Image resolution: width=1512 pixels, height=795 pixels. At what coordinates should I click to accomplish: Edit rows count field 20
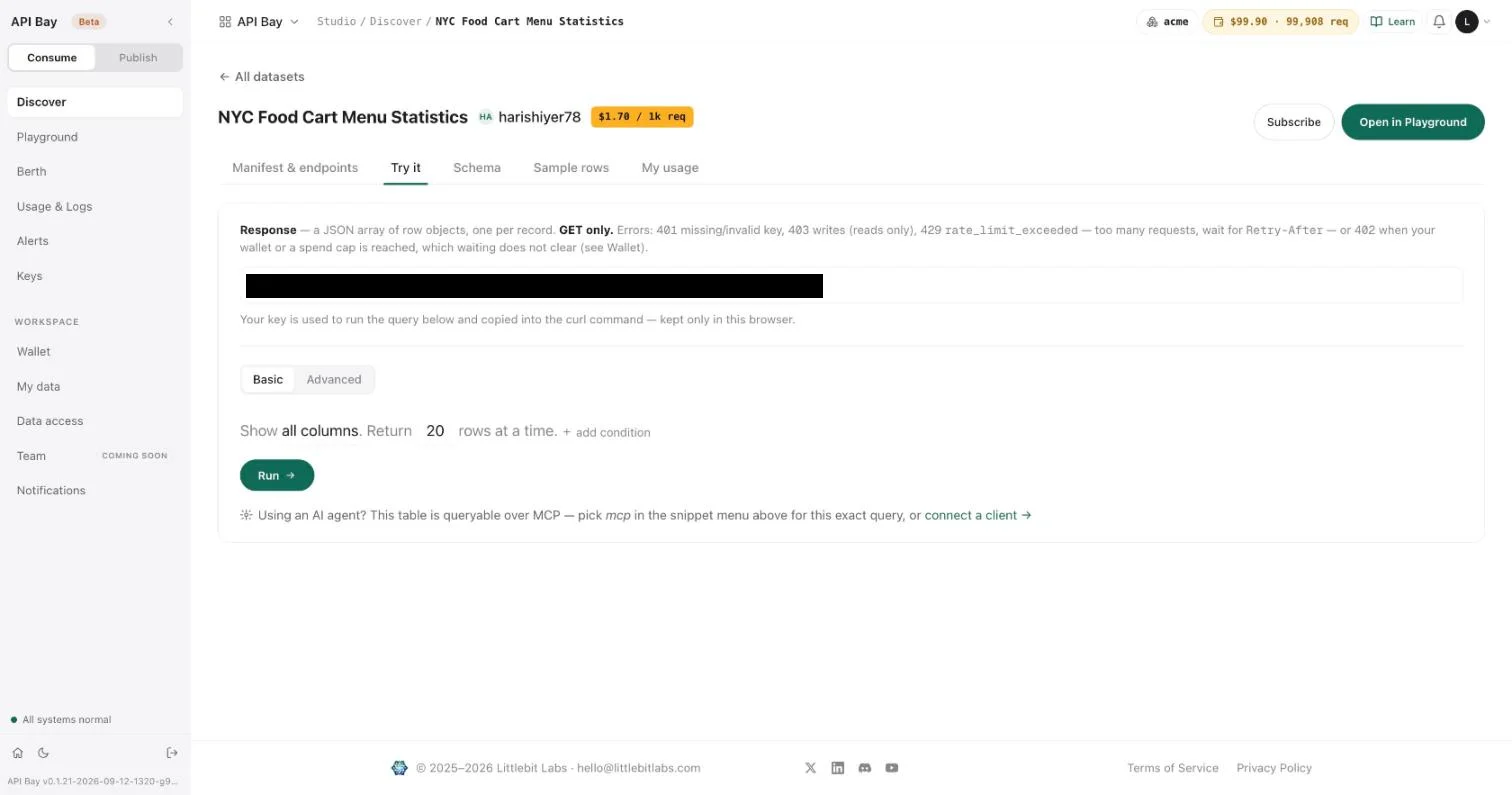[435, 431]
